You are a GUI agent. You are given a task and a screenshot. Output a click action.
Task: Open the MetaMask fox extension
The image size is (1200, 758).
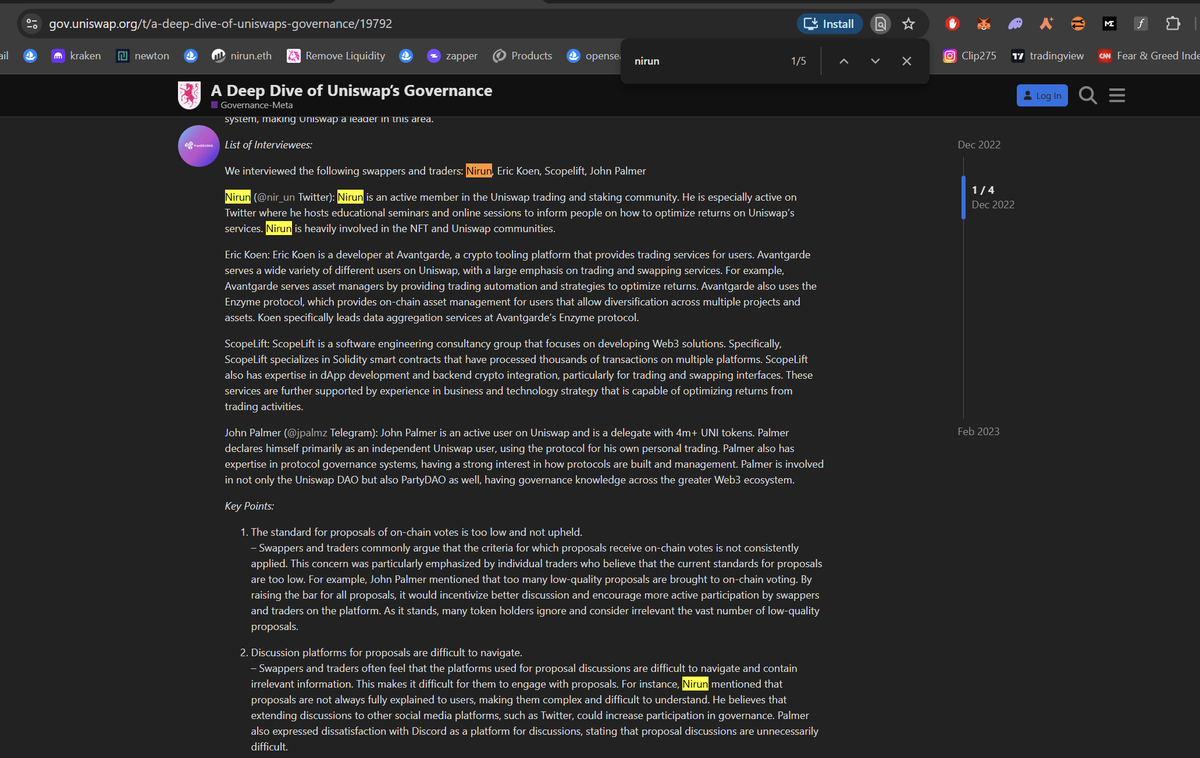click(984, 23)
